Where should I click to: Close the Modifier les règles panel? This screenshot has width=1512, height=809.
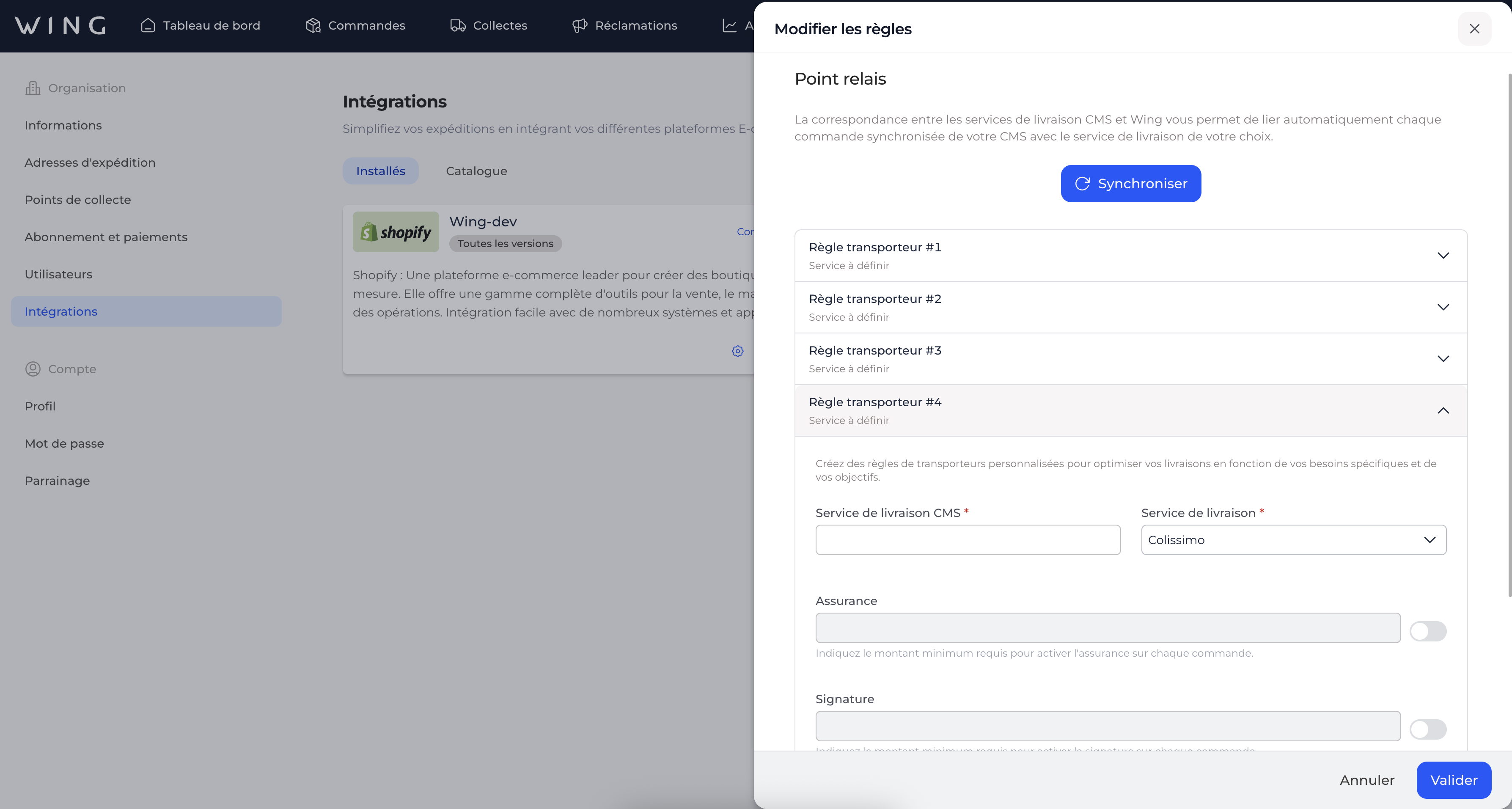tap(1474, 29)
